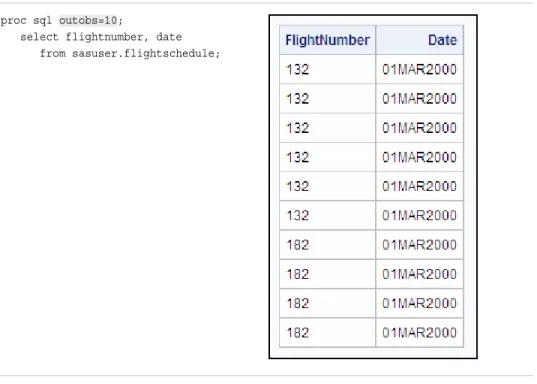Click the highlighted outobs=10 option text
The image size is (537, 384).
(x=88, y=21)
